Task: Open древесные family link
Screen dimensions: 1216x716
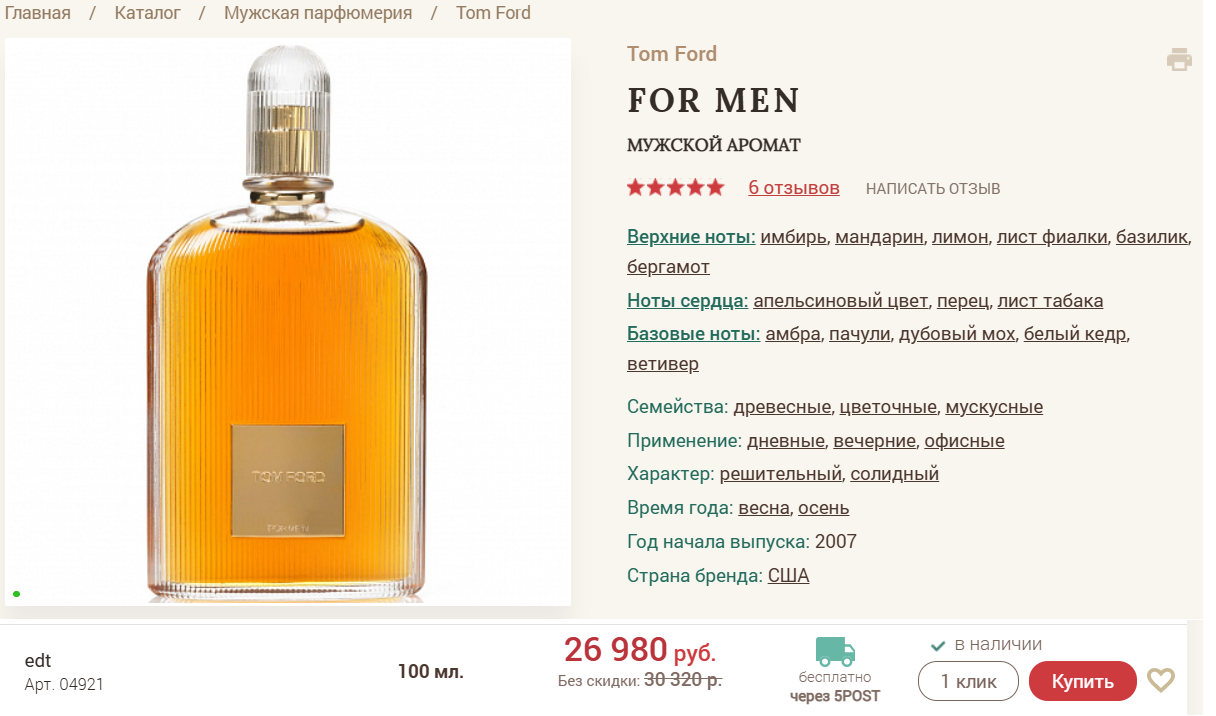Action: tap(782, 407)
